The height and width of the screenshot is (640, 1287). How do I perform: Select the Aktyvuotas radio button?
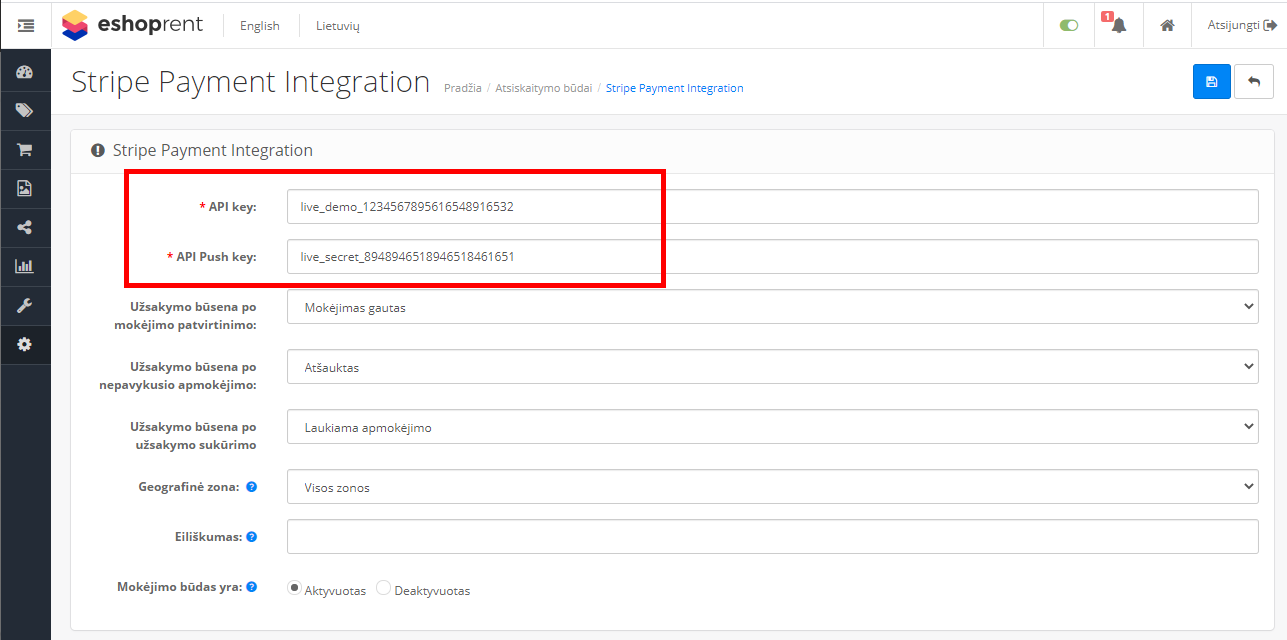[x=294, y=589]
